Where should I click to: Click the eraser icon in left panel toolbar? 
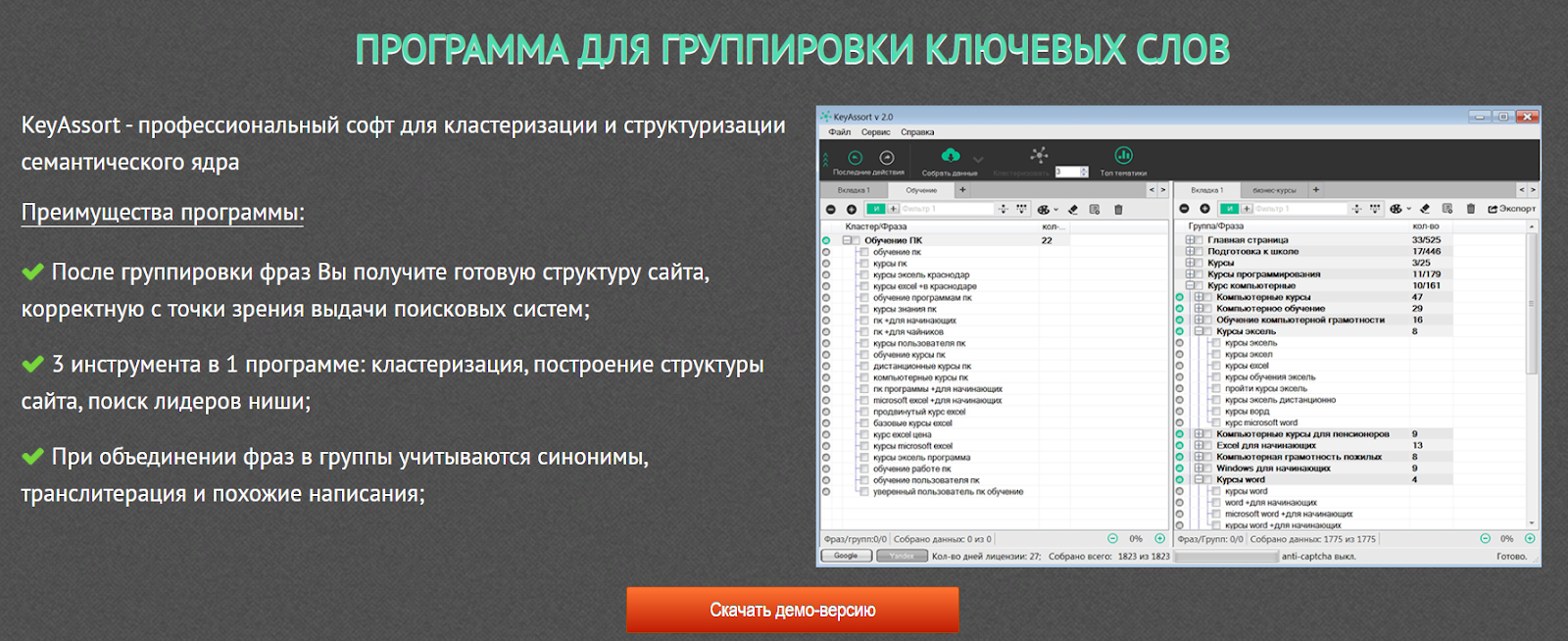click(x=1073, y=210)
